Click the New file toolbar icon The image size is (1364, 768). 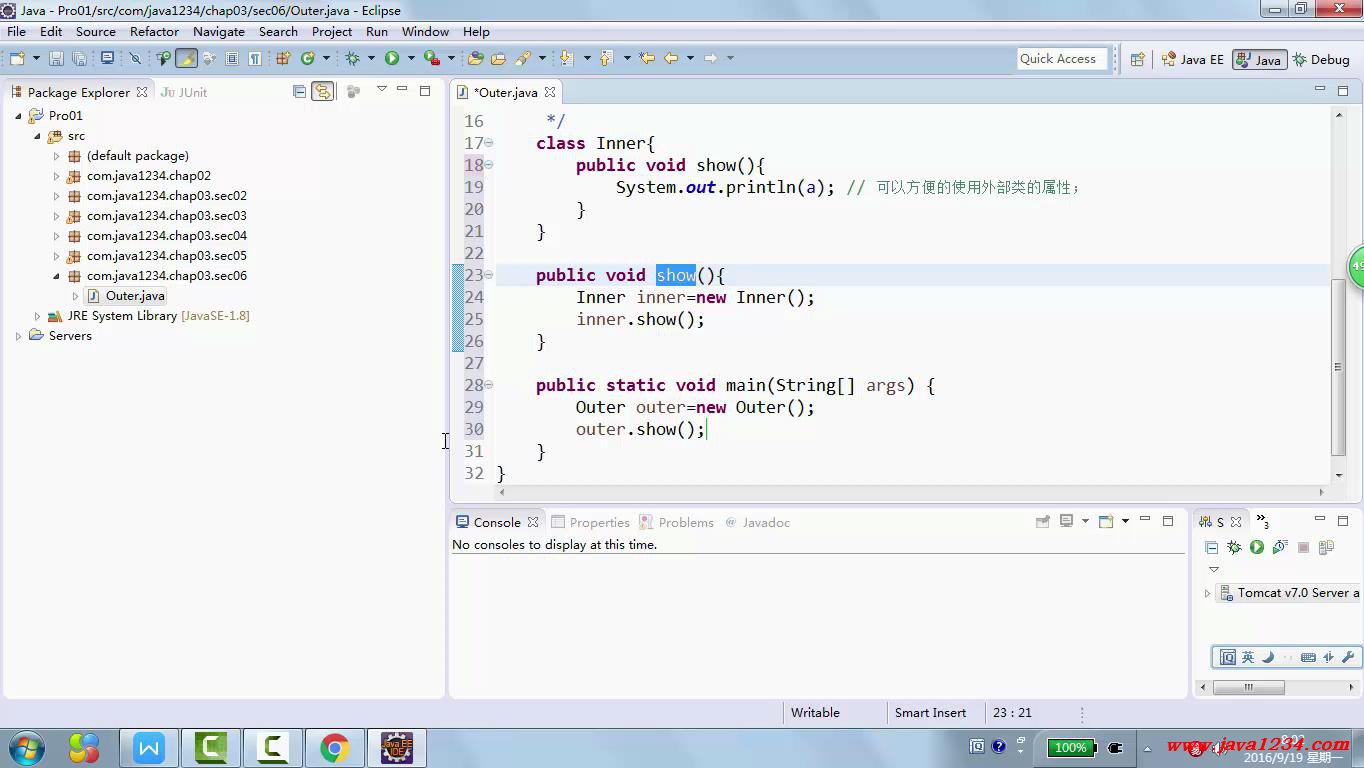[x=17, y=58]
